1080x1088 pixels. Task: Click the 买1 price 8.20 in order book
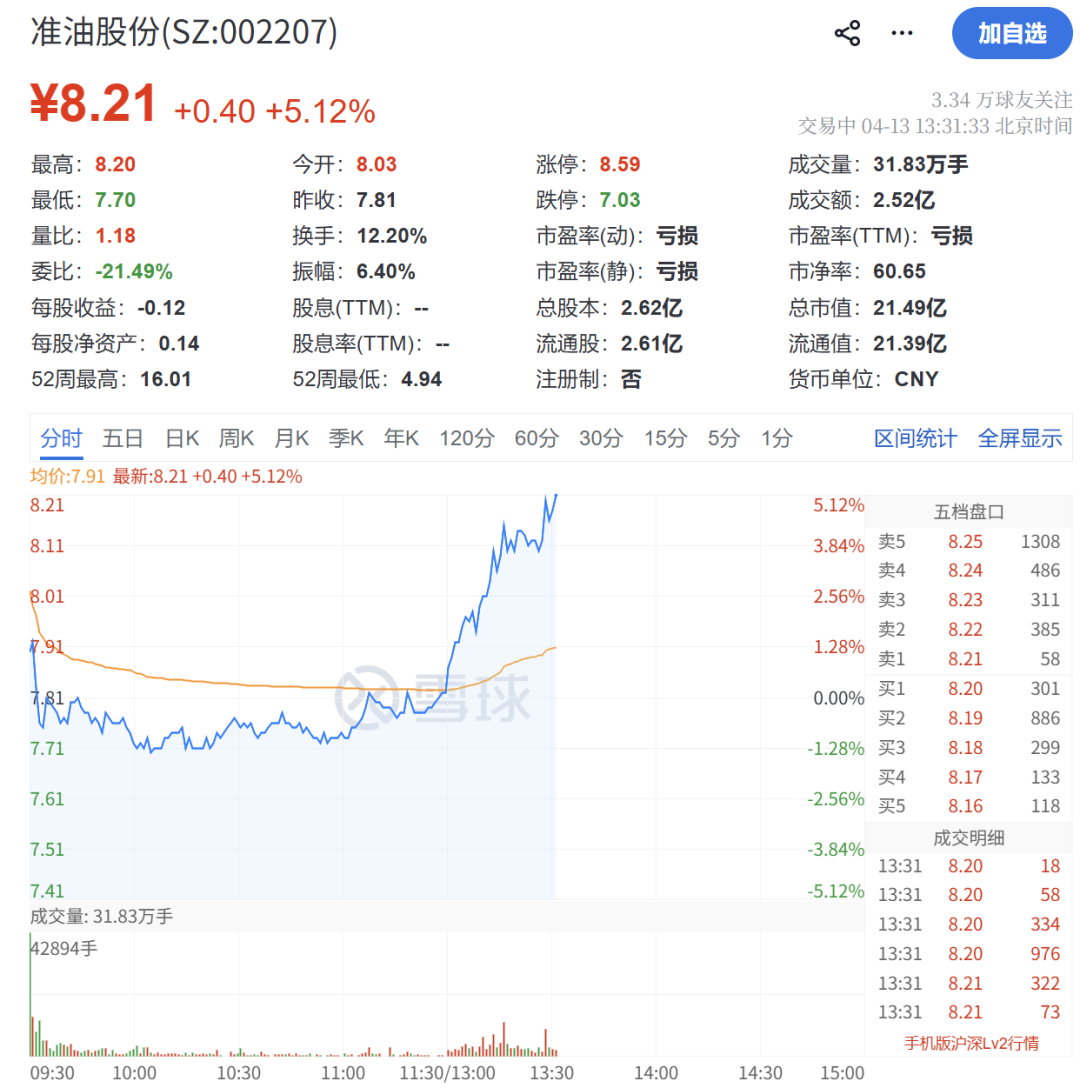(965, 689)
